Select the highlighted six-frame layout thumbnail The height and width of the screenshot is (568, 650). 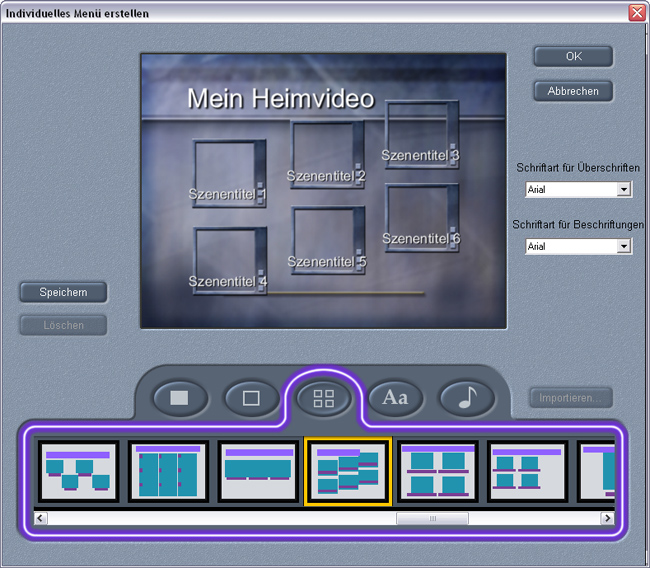[348, 470]
